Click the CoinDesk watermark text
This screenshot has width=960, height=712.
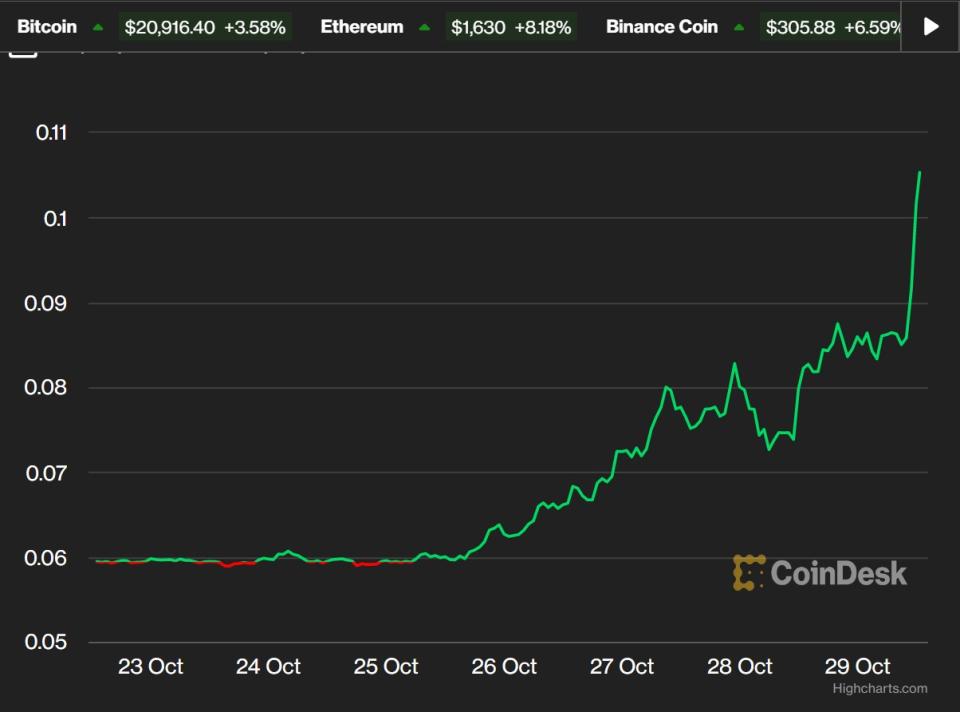(838, 573)
